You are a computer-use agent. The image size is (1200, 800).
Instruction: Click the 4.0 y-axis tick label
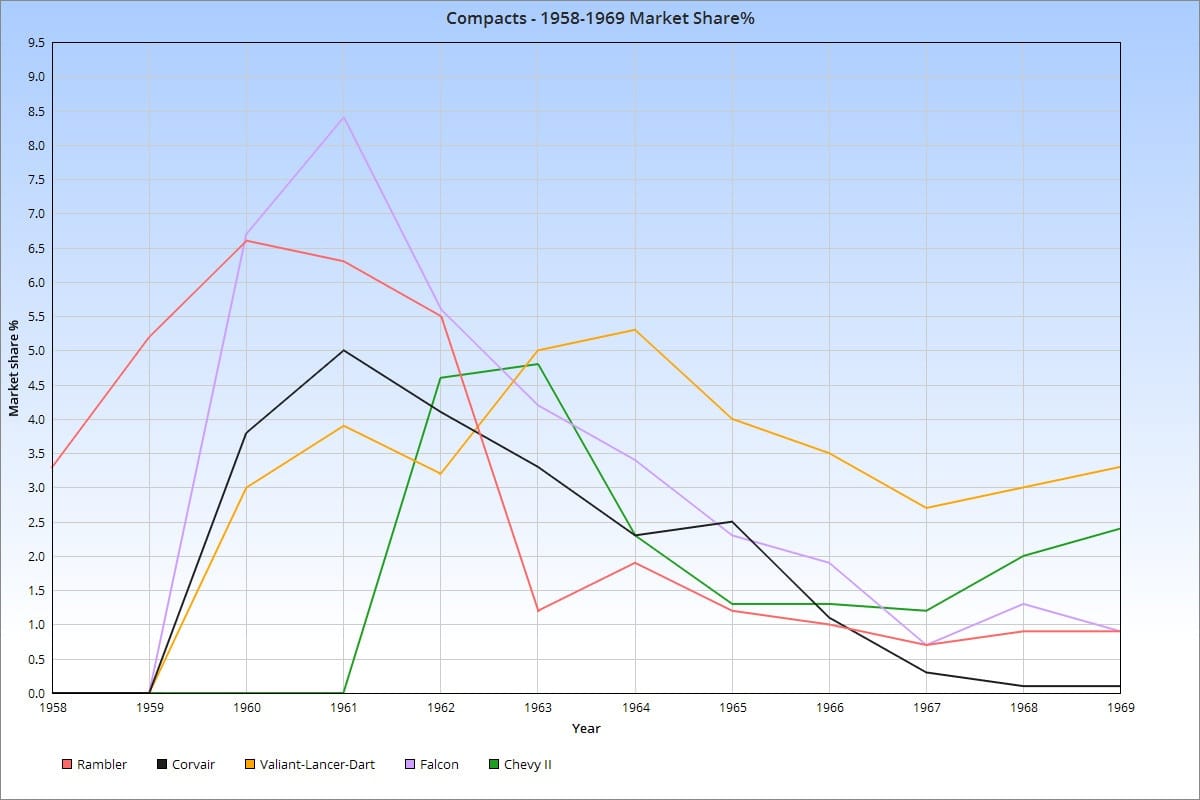coord(36,419)
